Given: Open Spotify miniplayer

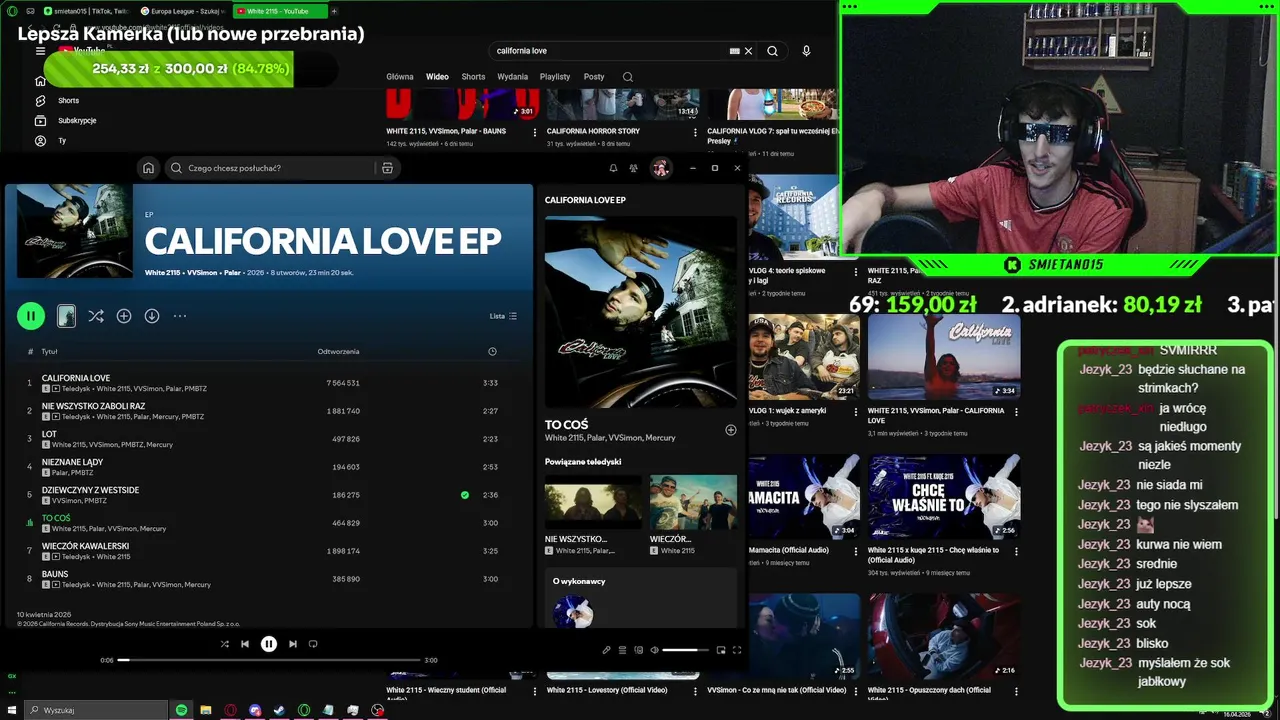Looking at the screenshot, I should coord(721,650).
